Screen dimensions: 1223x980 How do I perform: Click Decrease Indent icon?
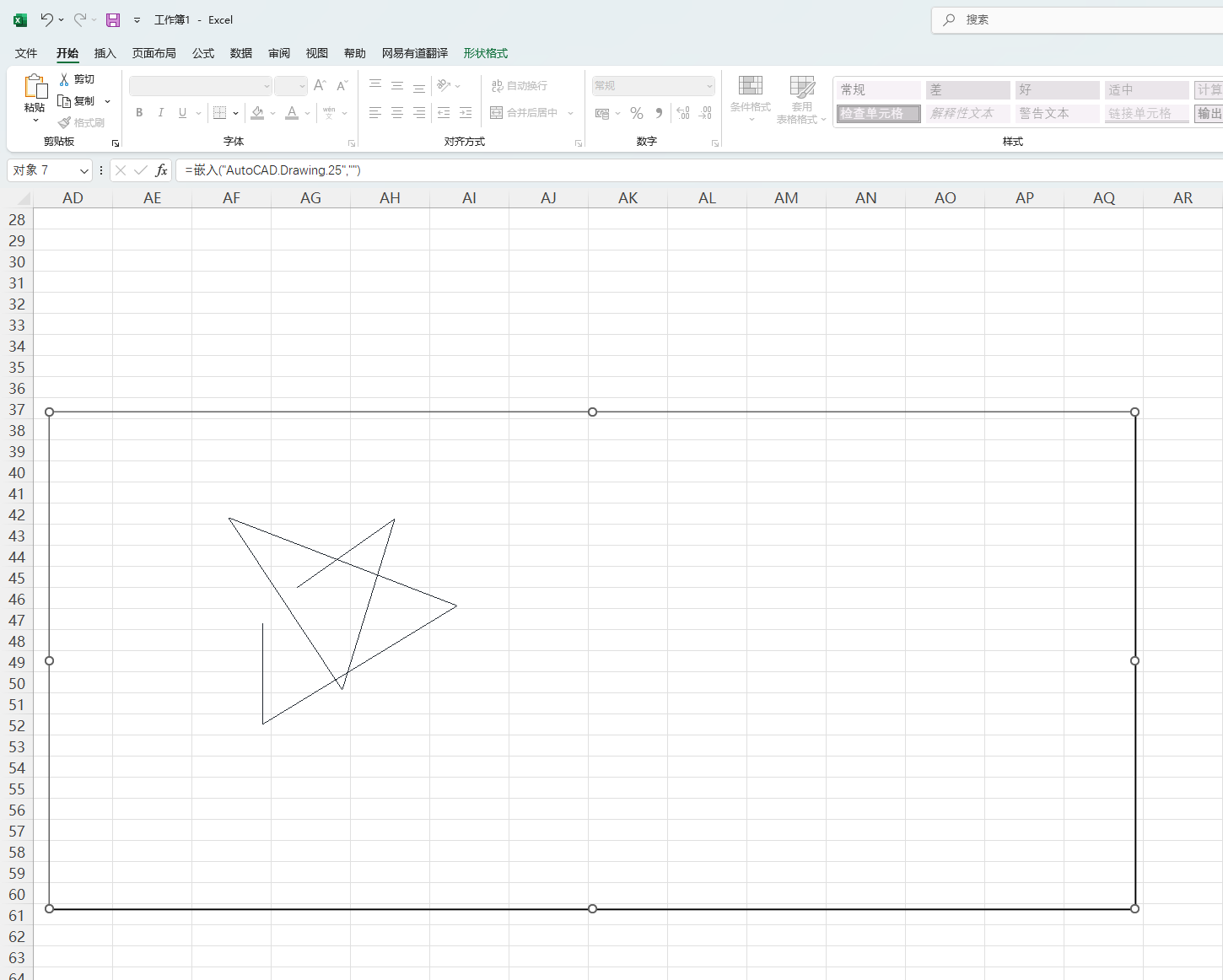(444, 113)
